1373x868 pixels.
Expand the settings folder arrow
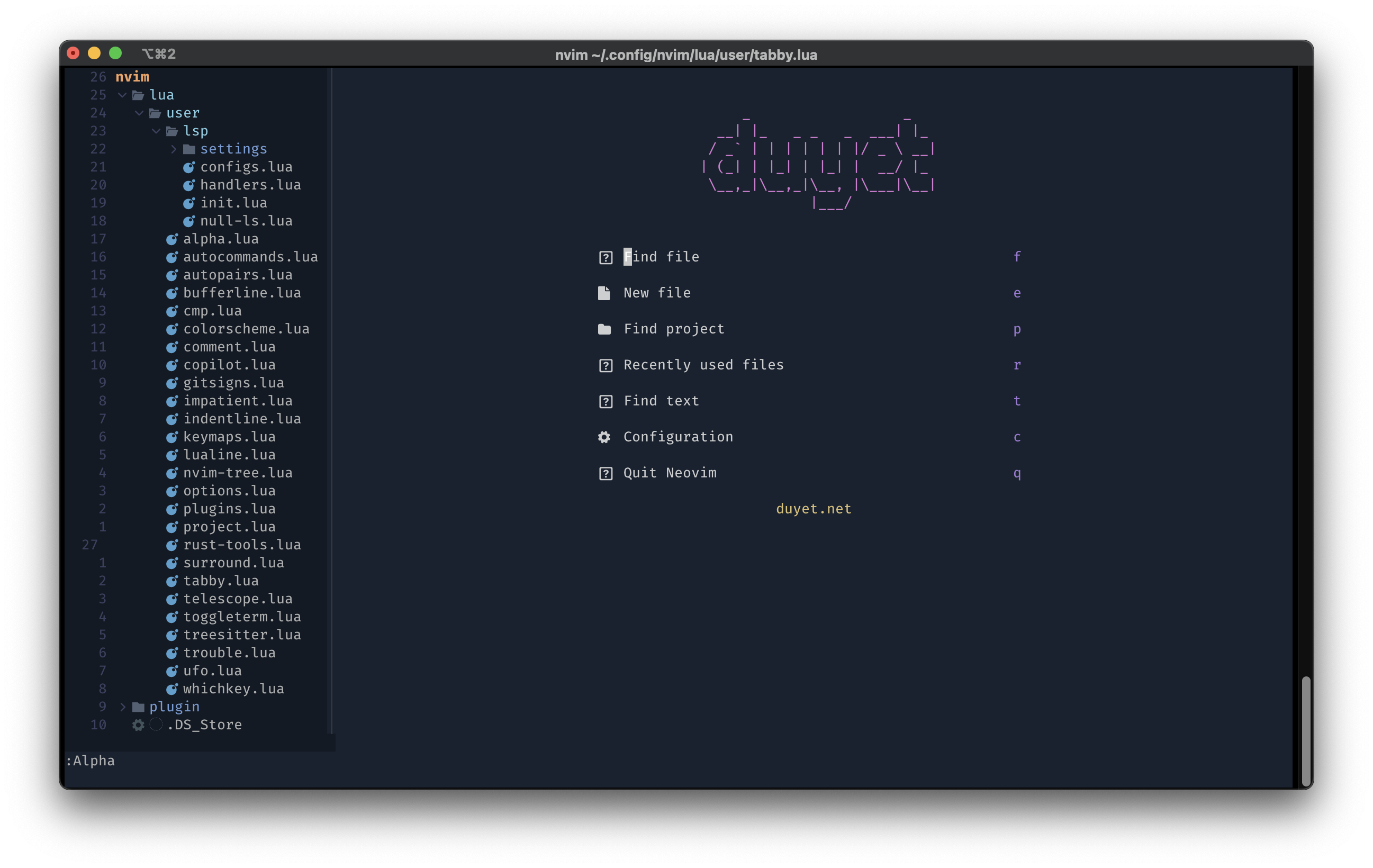(x=173, y=149)
